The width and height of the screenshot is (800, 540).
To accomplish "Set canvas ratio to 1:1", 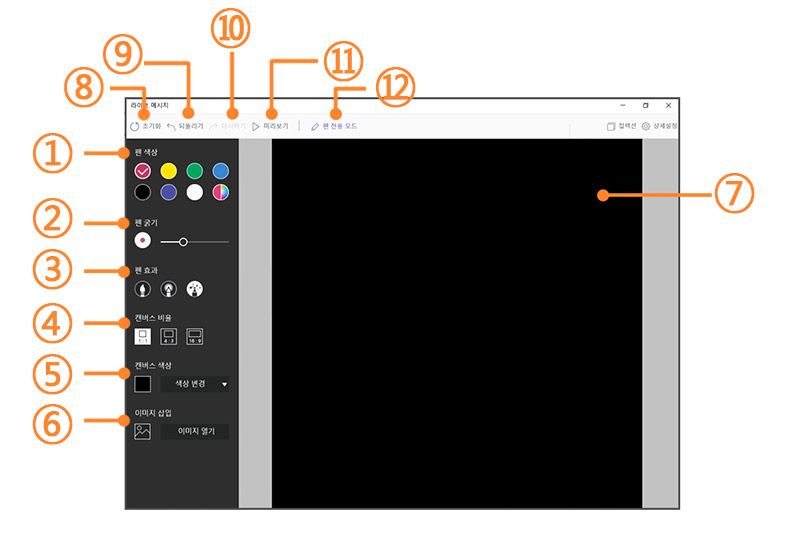I will pyautogui.click(x=143, y=336).
